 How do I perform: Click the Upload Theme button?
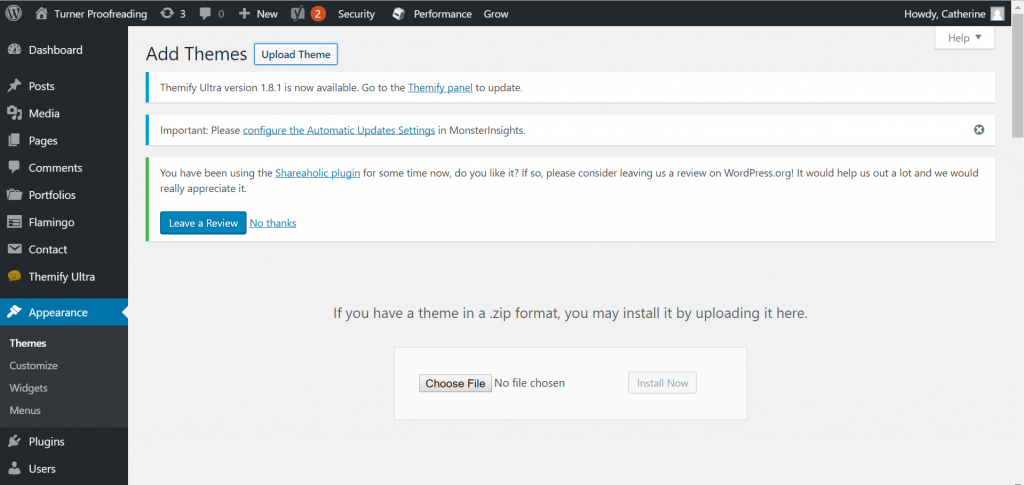pyautogui.click(x=296, y=55)
